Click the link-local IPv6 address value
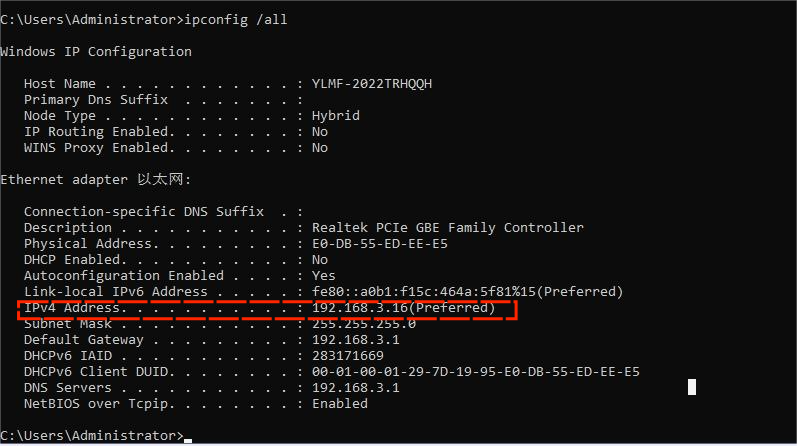 (x=468, y=291)
